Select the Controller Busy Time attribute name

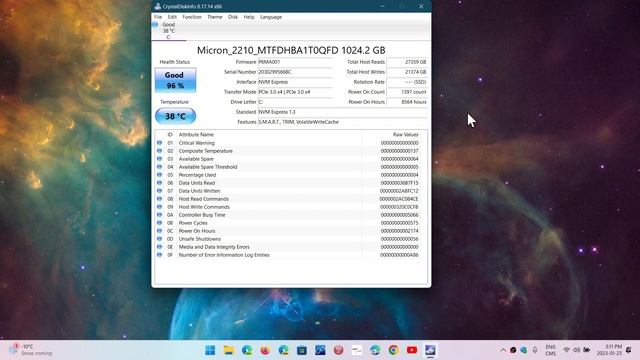click(202, 215)
